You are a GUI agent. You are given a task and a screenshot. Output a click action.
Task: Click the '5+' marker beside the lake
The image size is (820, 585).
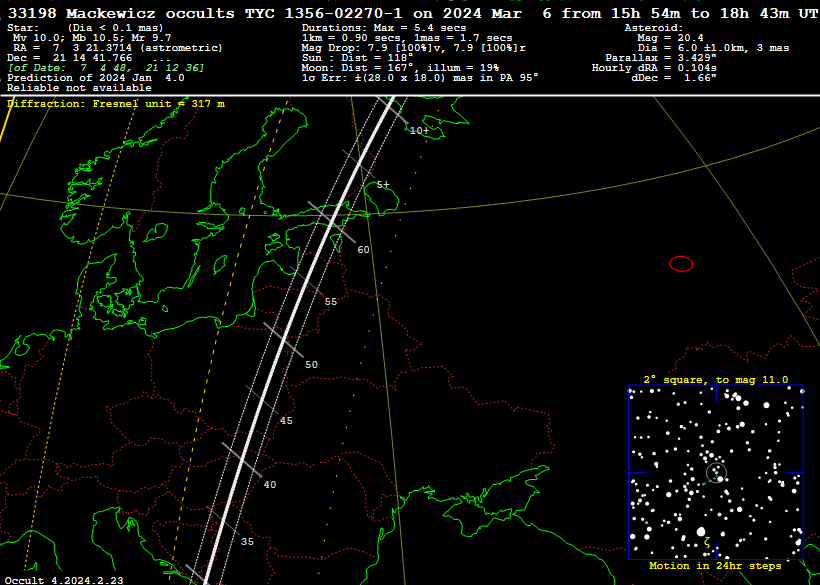(383, 185)
